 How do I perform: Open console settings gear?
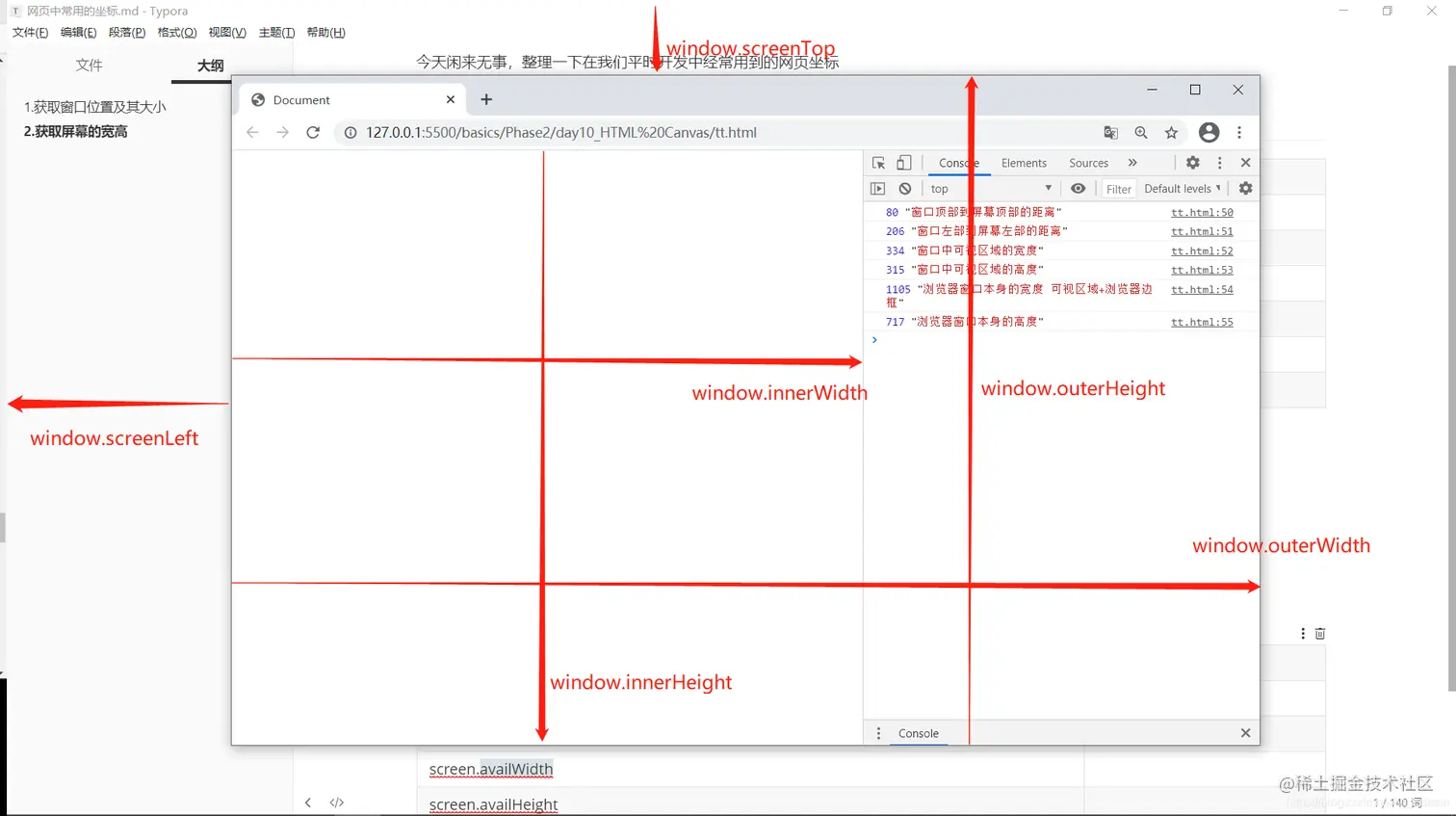[x=1245, y=189]
